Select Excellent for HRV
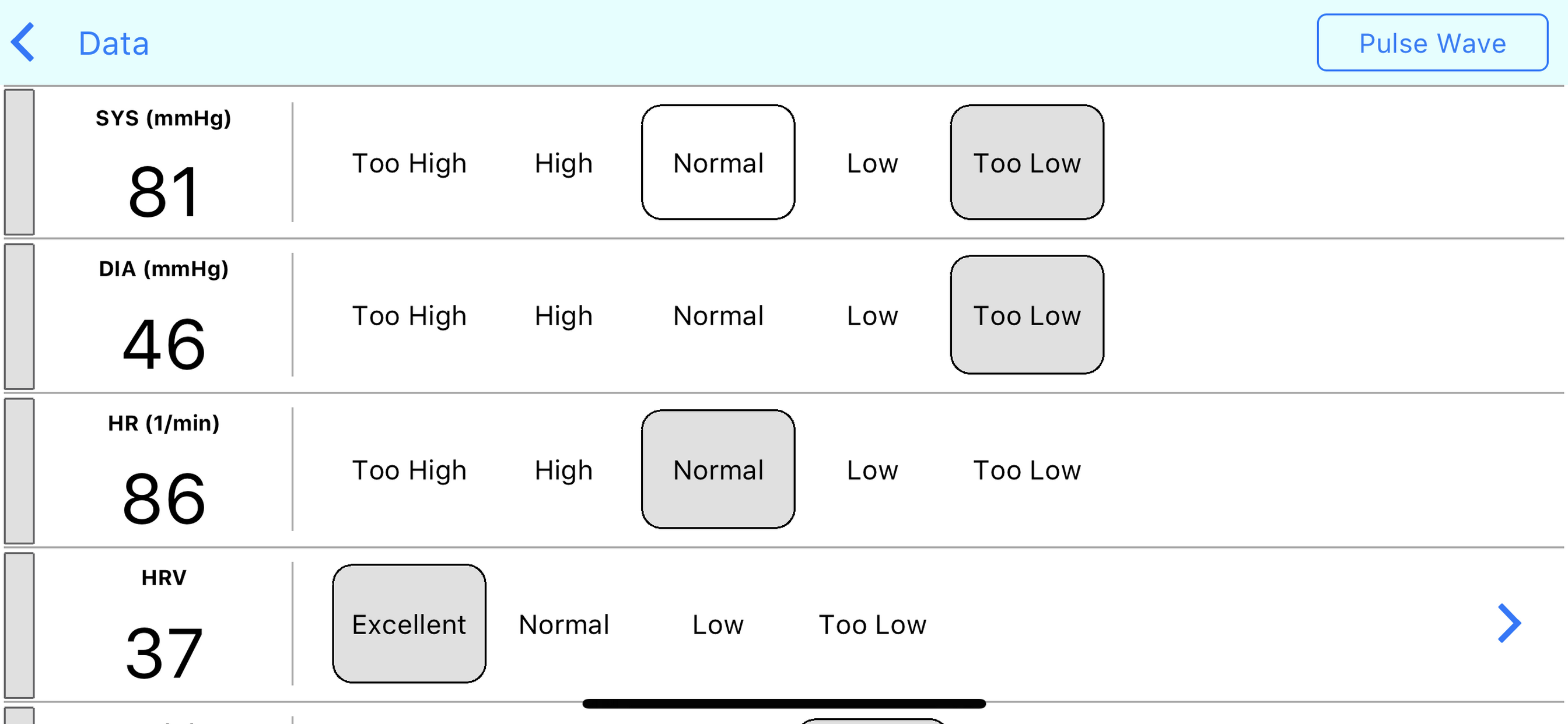 [x=408, y=624]
